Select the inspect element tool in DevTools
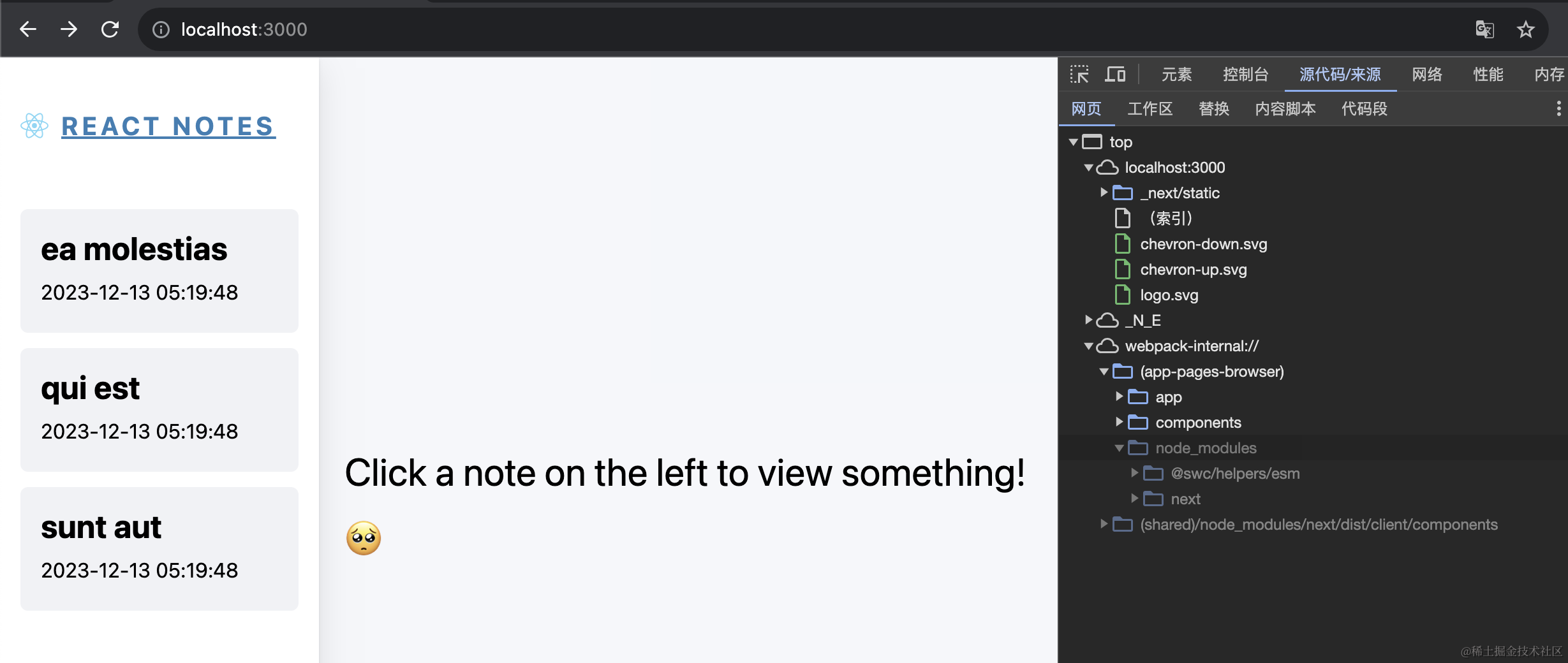This screenshot has height=663, width=1568. click(1079, 74)
